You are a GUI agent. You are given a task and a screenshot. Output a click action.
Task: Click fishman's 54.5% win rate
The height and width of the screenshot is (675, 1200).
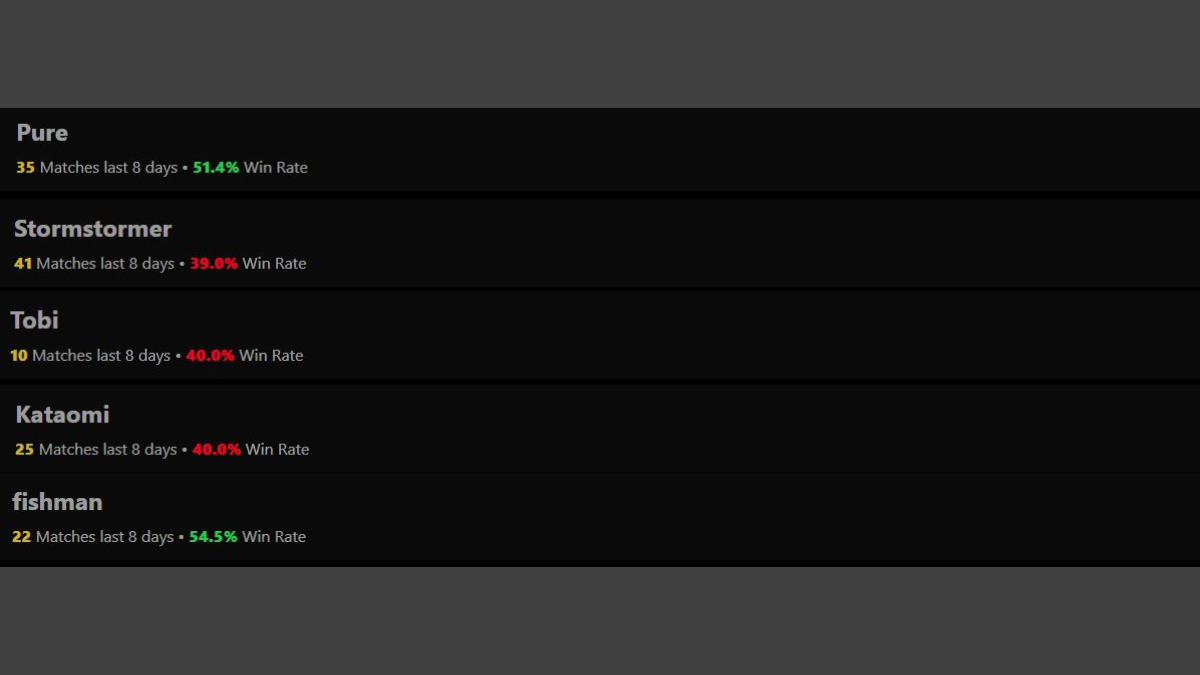(x=213, y=537)
